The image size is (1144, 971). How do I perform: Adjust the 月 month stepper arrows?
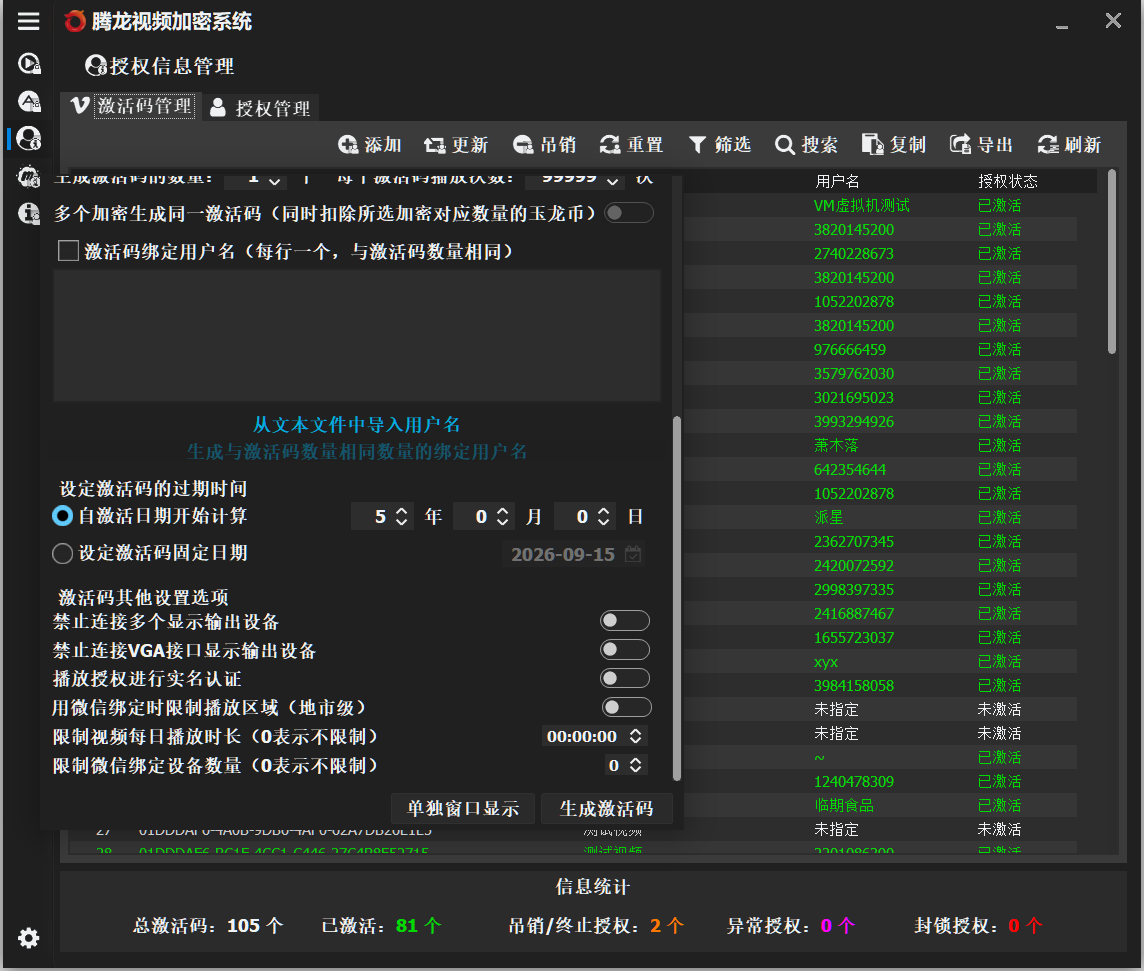click(x=502, y=517)
